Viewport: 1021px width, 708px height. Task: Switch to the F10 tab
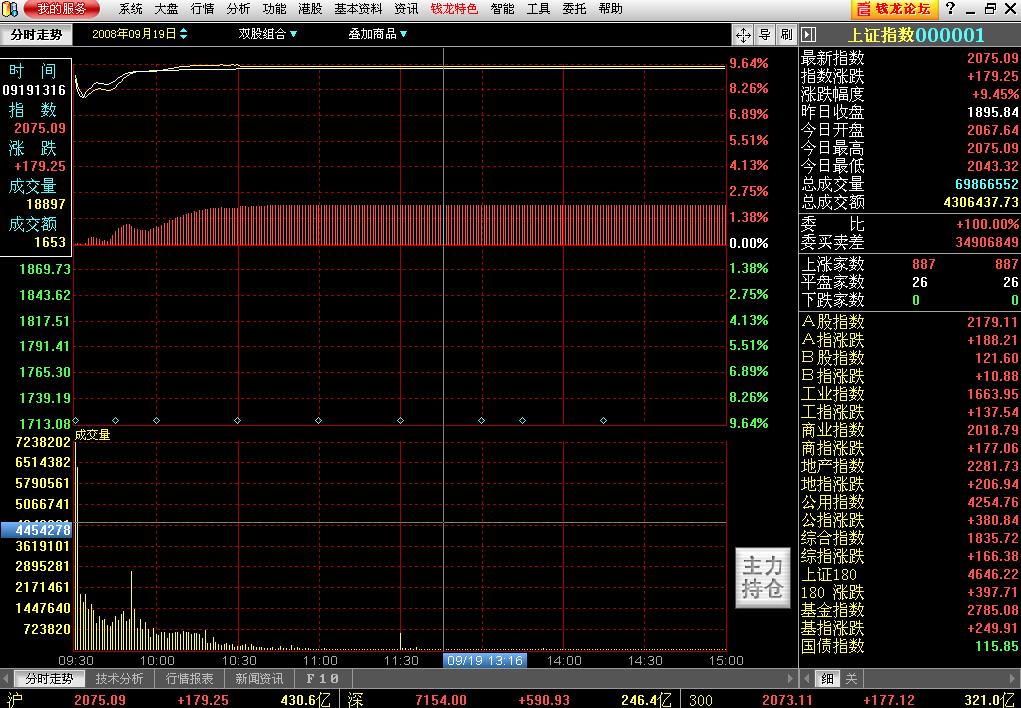pyautogui.click(x=322, y=679)
